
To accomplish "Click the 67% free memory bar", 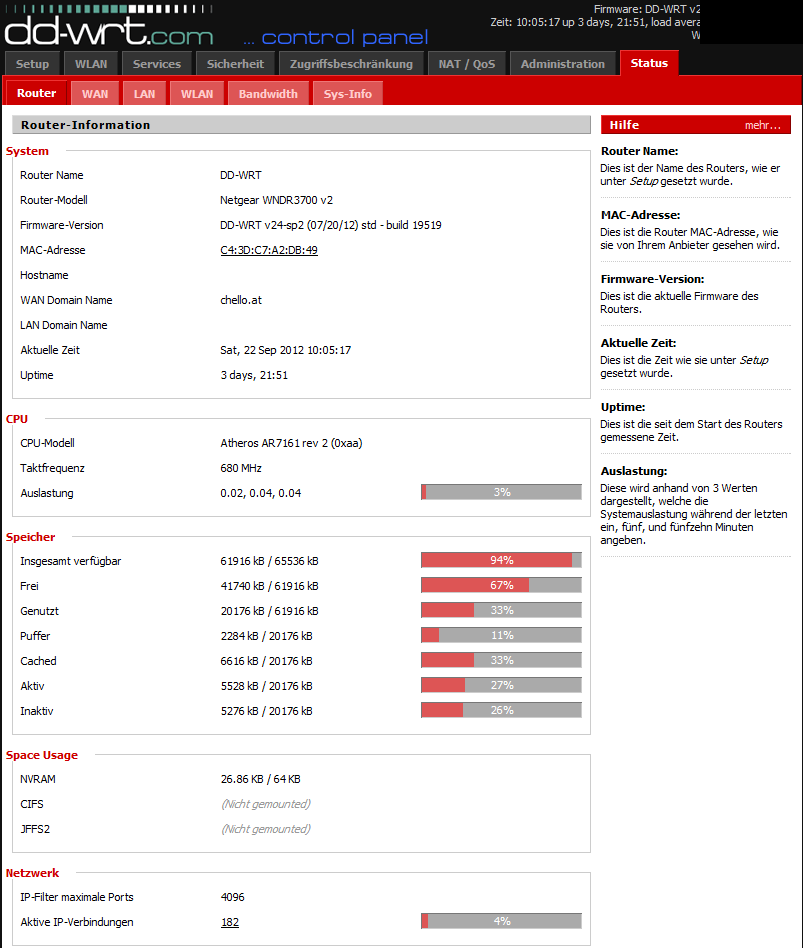I will pos(501,585).
